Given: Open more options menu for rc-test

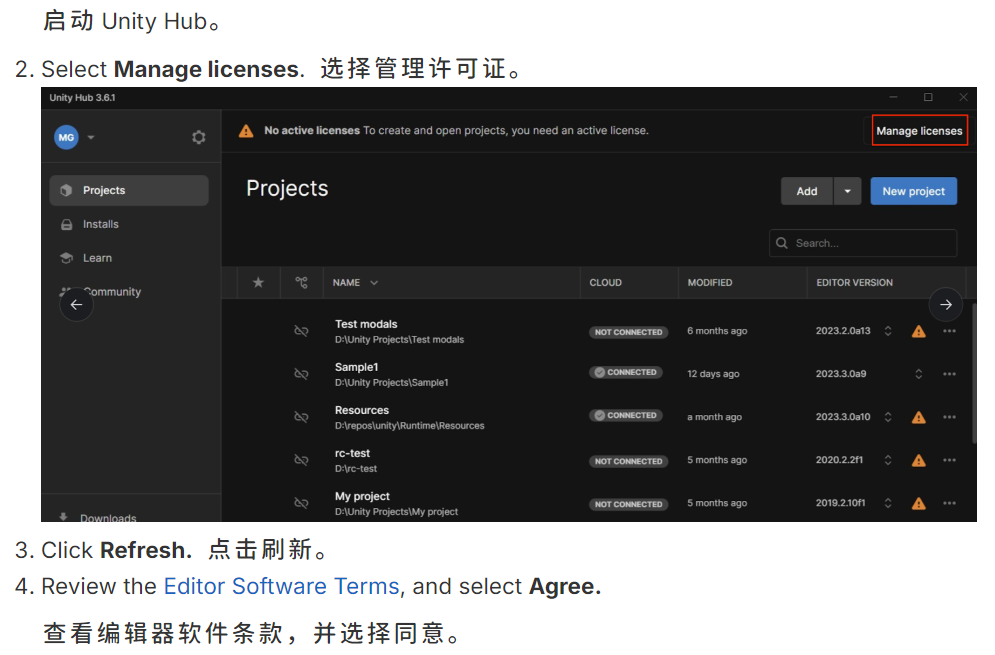Looking at the screenshot, I should (949, 460).
